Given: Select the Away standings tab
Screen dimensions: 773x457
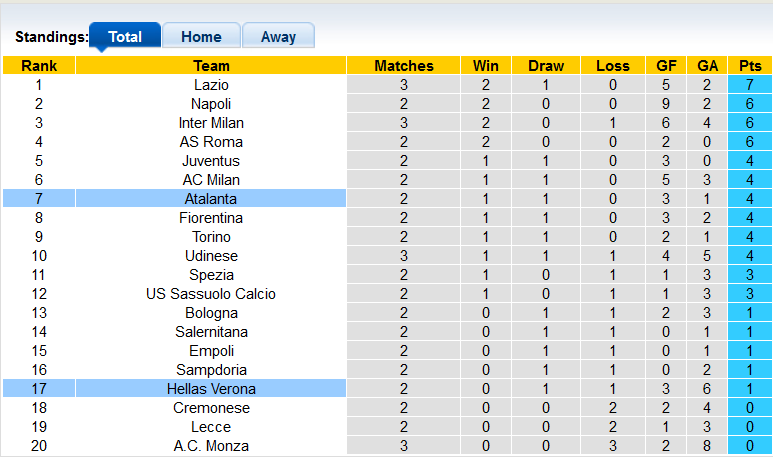Looking at the screenshot, I should click(278, 37).
